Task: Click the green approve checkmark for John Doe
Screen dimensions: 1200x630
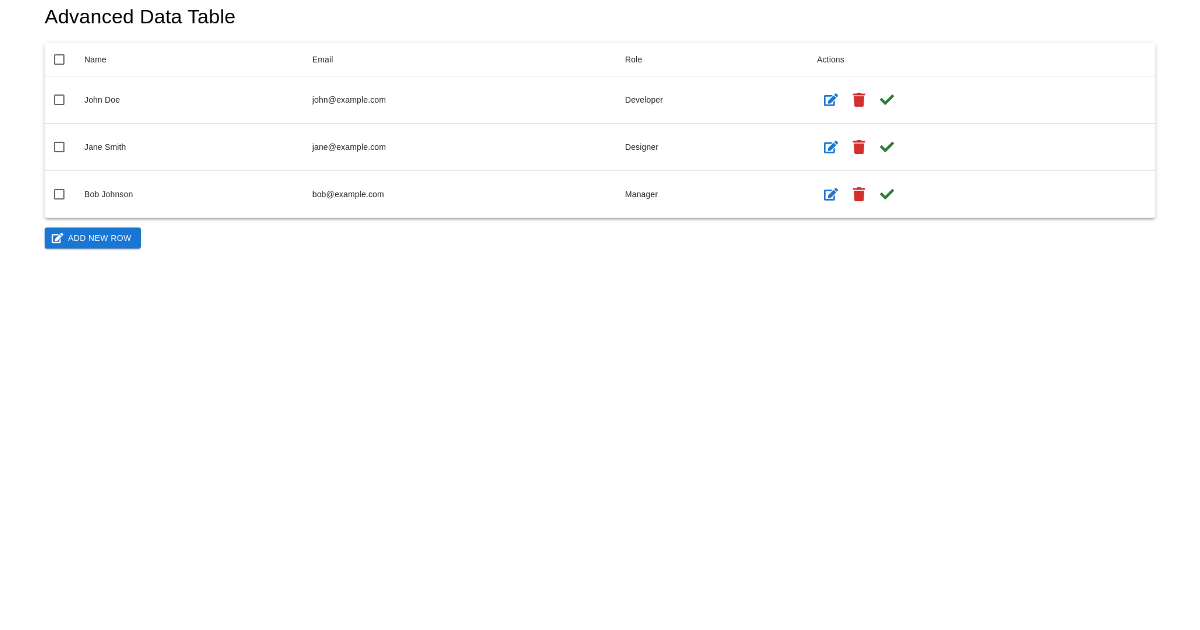Action: [886, 99]
